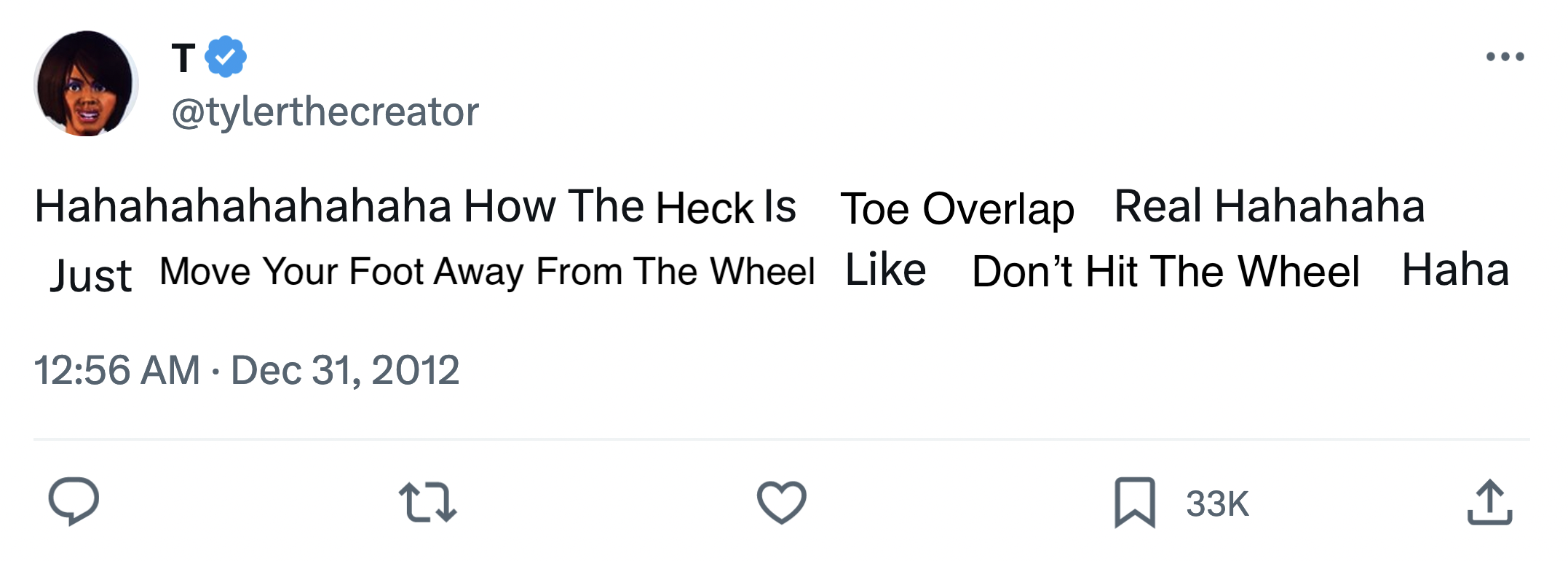The width and height of the screenshot is (1568, 561).
Task: Click the 'Real Hahahaha' text
Action: [x=1270, y=206]
